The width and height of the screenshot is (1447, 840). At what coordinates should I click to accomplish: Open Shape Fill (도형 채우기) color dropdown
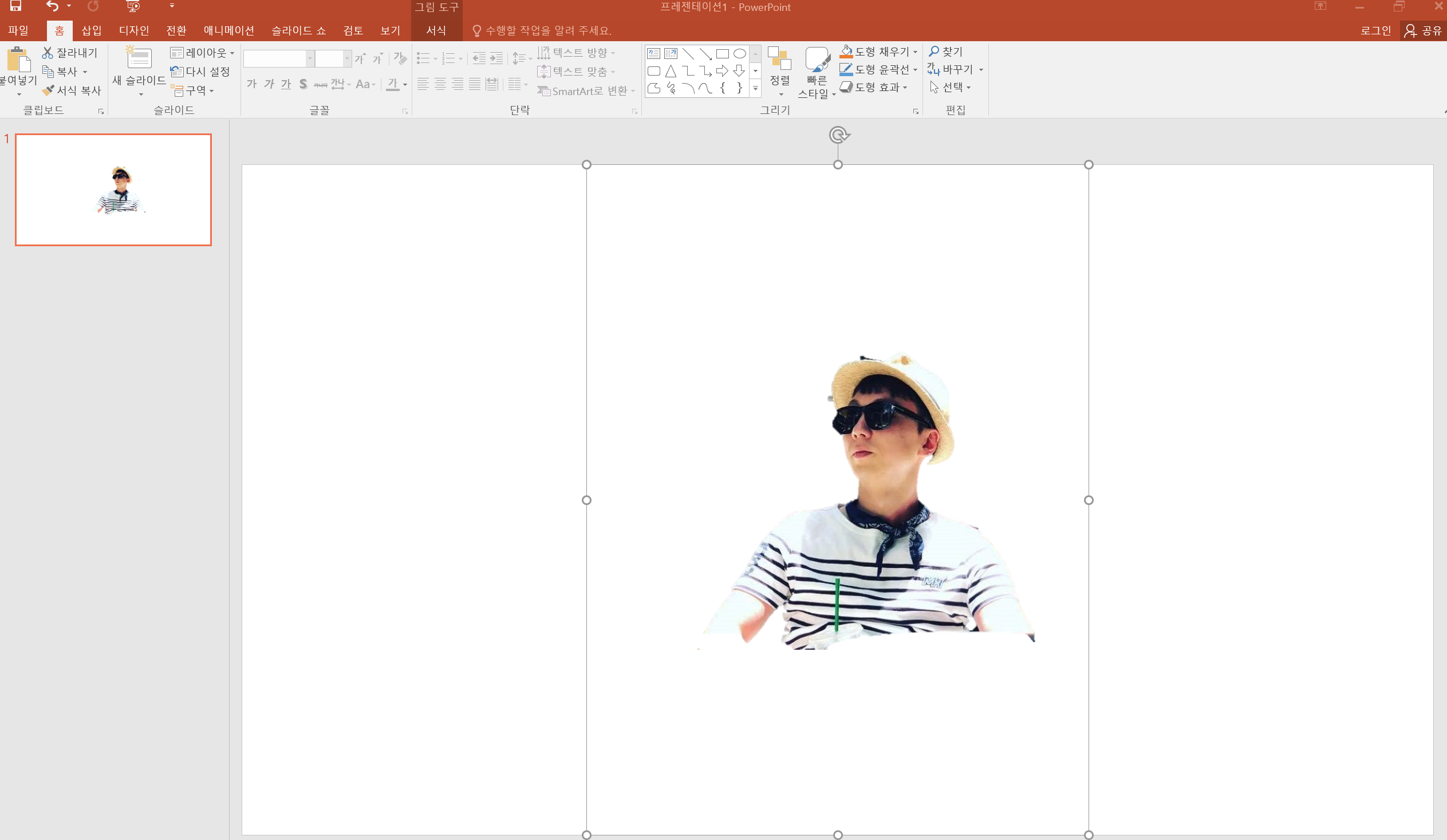pos(914,52)
